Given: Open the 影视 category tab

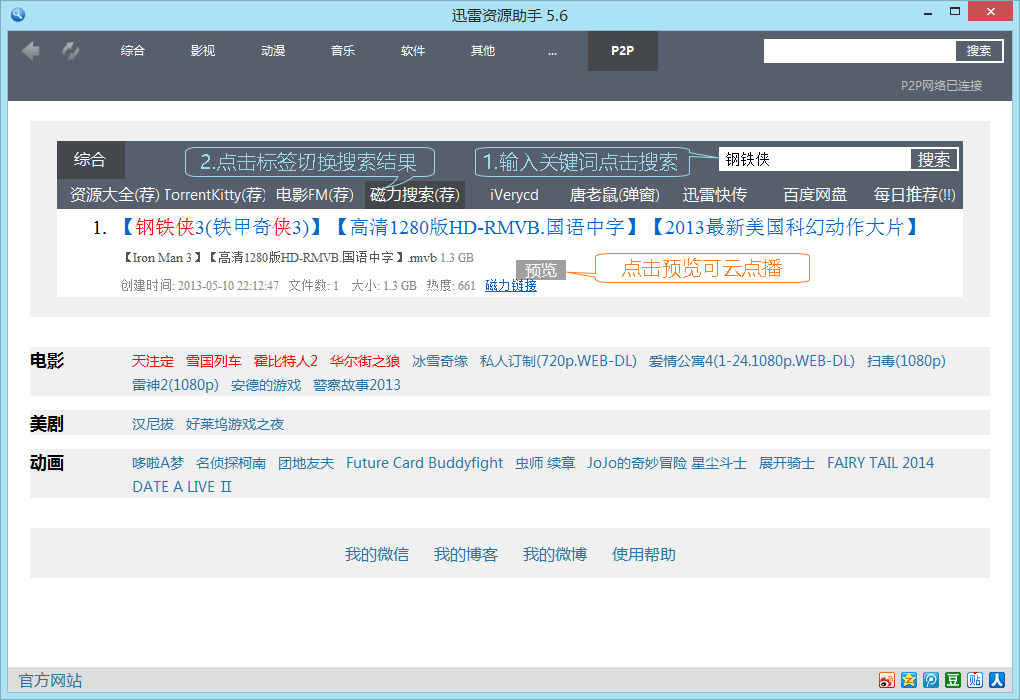Looking at the screenshot, I should [203, 51].
